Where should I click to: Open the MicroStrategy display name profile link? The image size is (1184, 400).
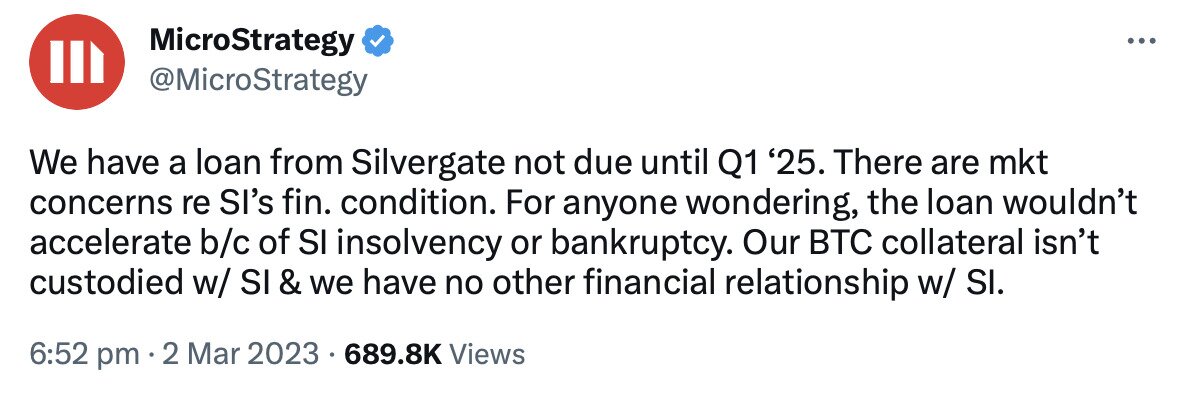[252, 41]
